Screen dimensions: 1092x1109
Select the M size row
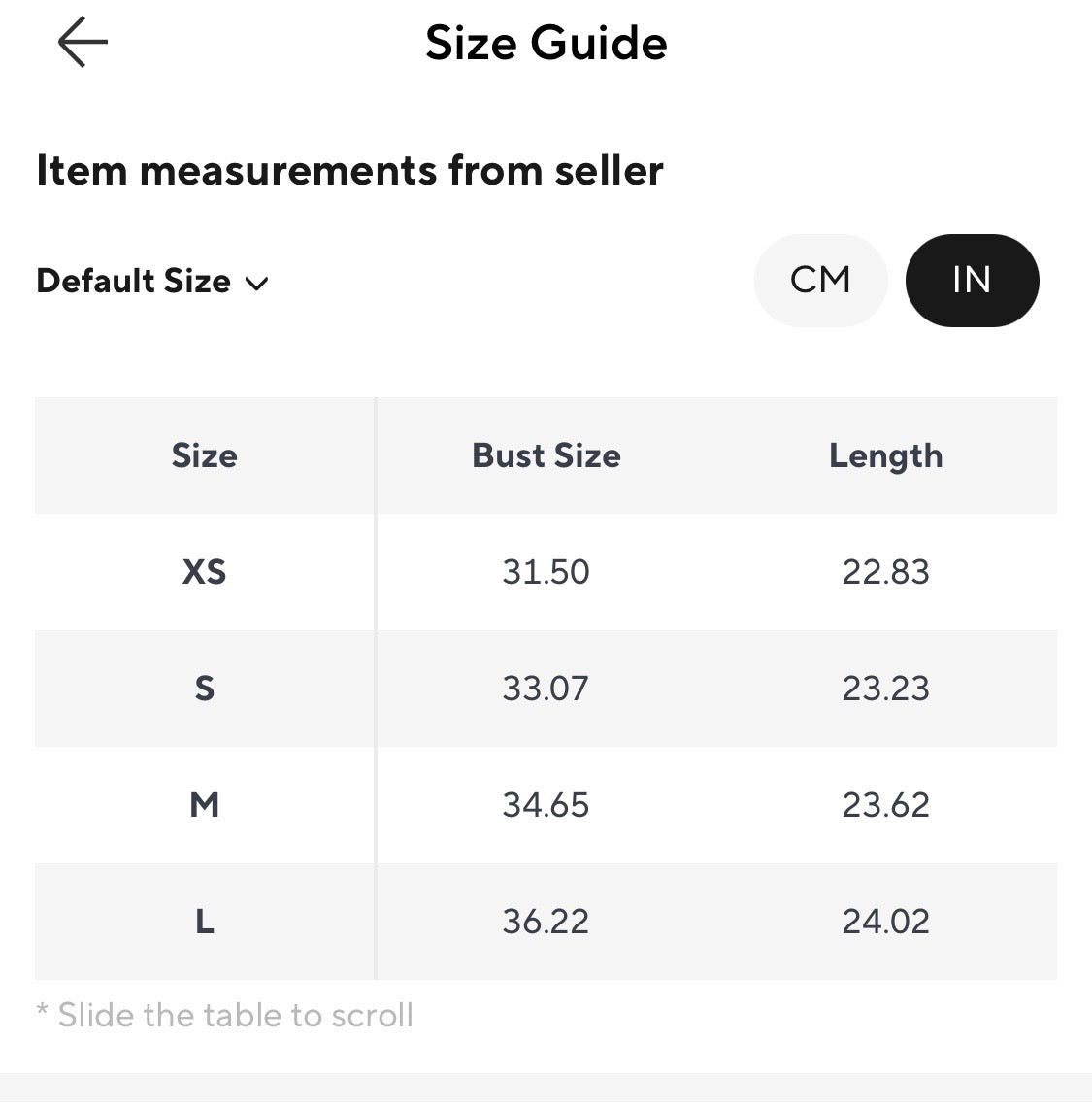(x=546, y=805)
